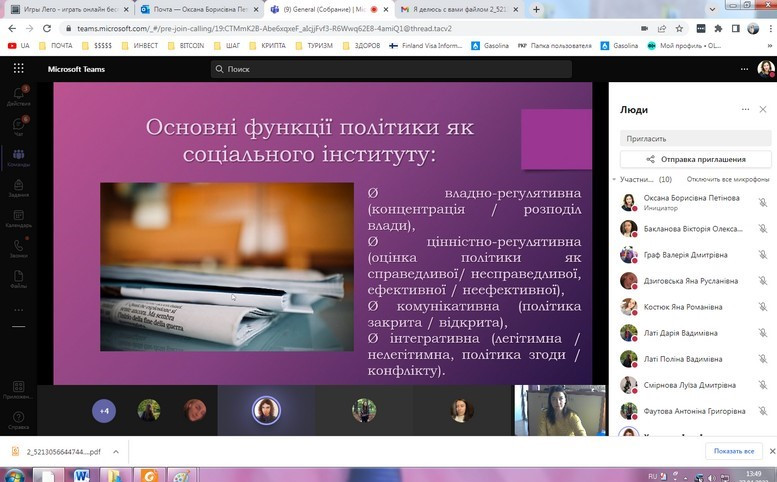The width and height of the screenshot is (777, 482).
Task: Open the Finland Visa Inform bookmark
Action: click(425, 46)
